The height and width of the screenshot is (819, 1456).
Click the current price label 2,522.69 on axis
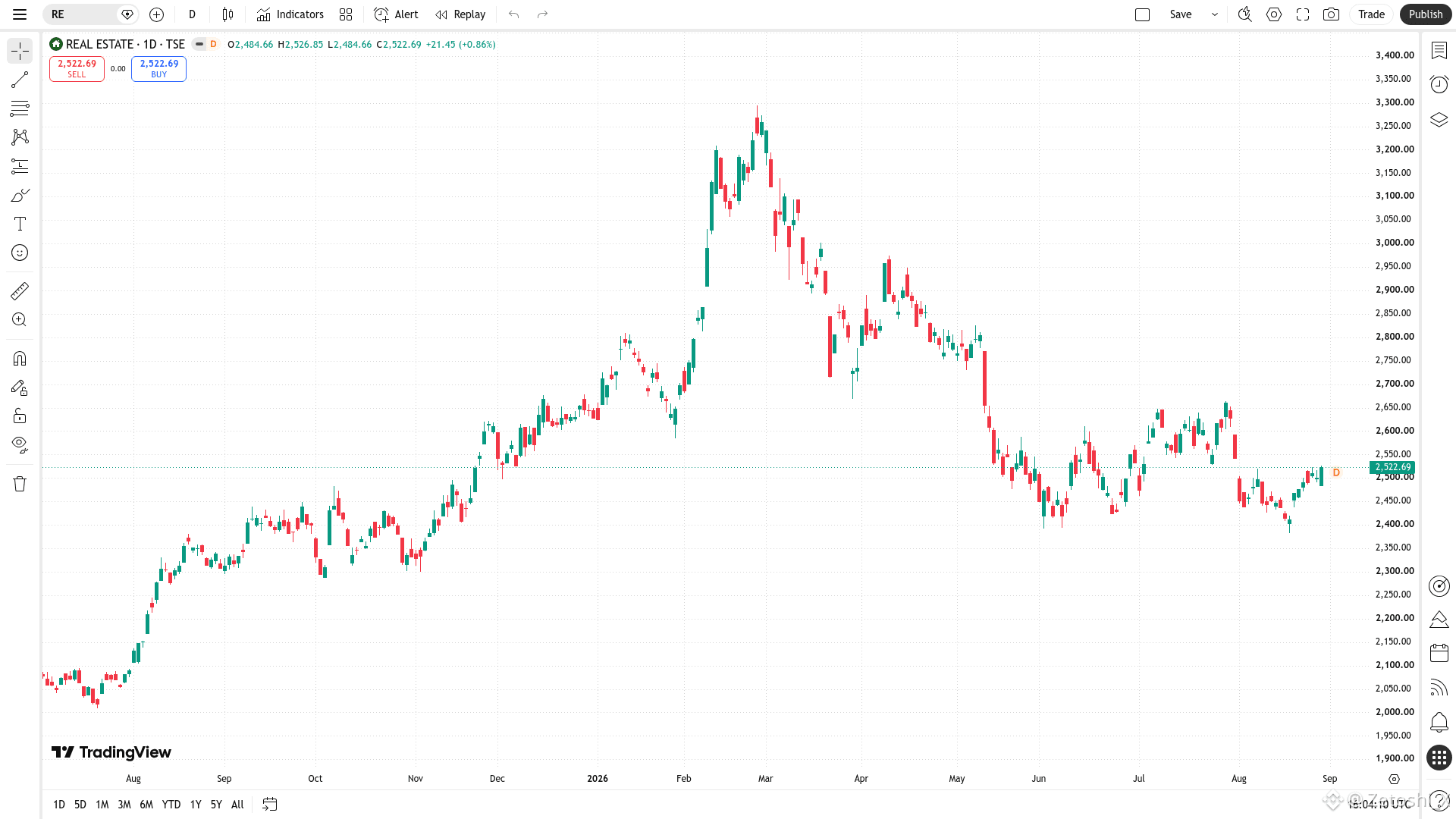1392,467
